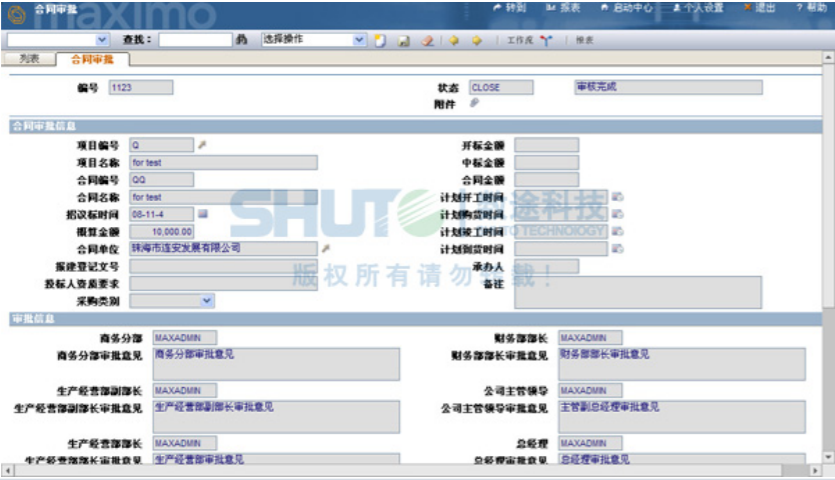Expand the 选择操作 action dropdown
The image size is (835, 480).
[360, 40]
